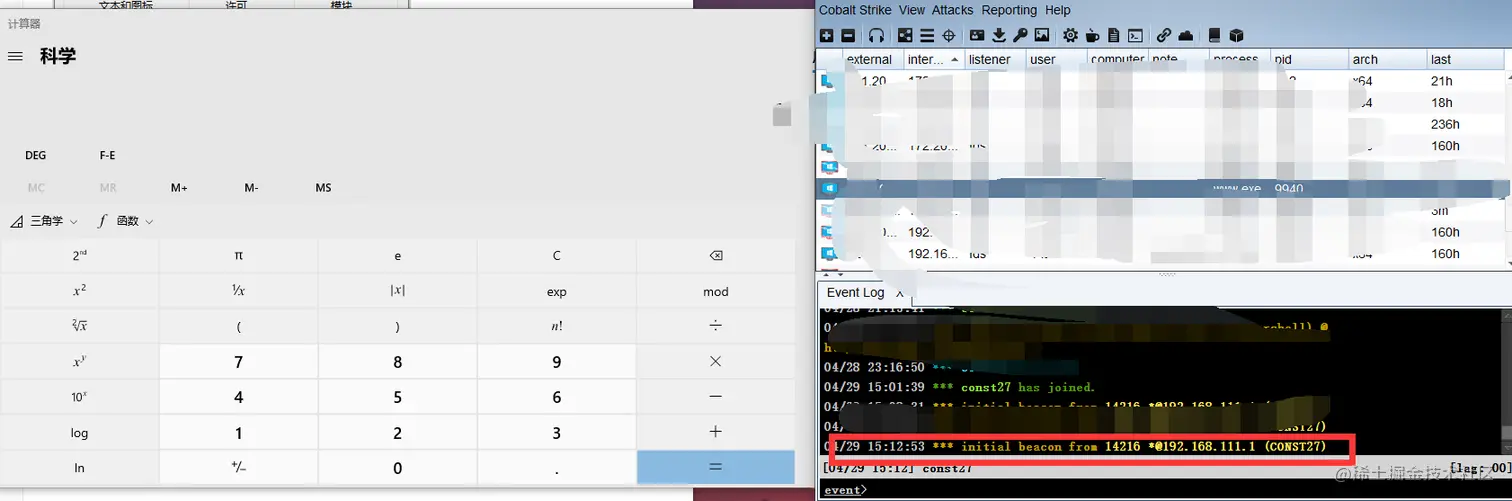Toggle the 2nd function key
The image size is (1512, 501).
pyautogui.click(x=80, y=256)
